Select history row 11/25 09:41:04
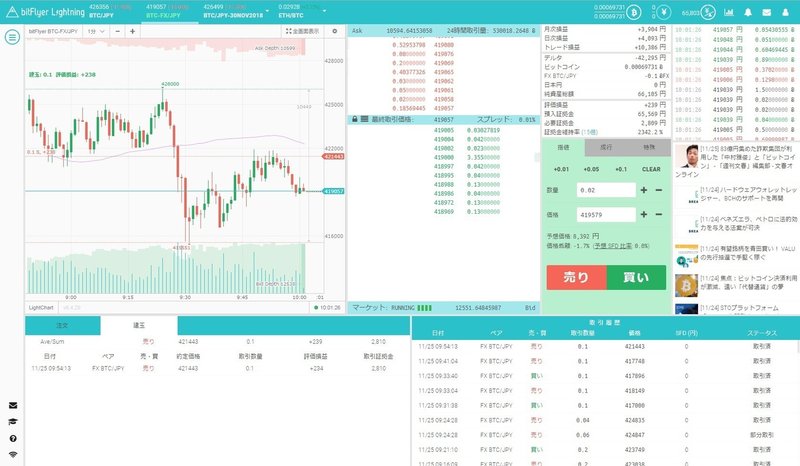 pyautogui.click(x=604, y=361)
